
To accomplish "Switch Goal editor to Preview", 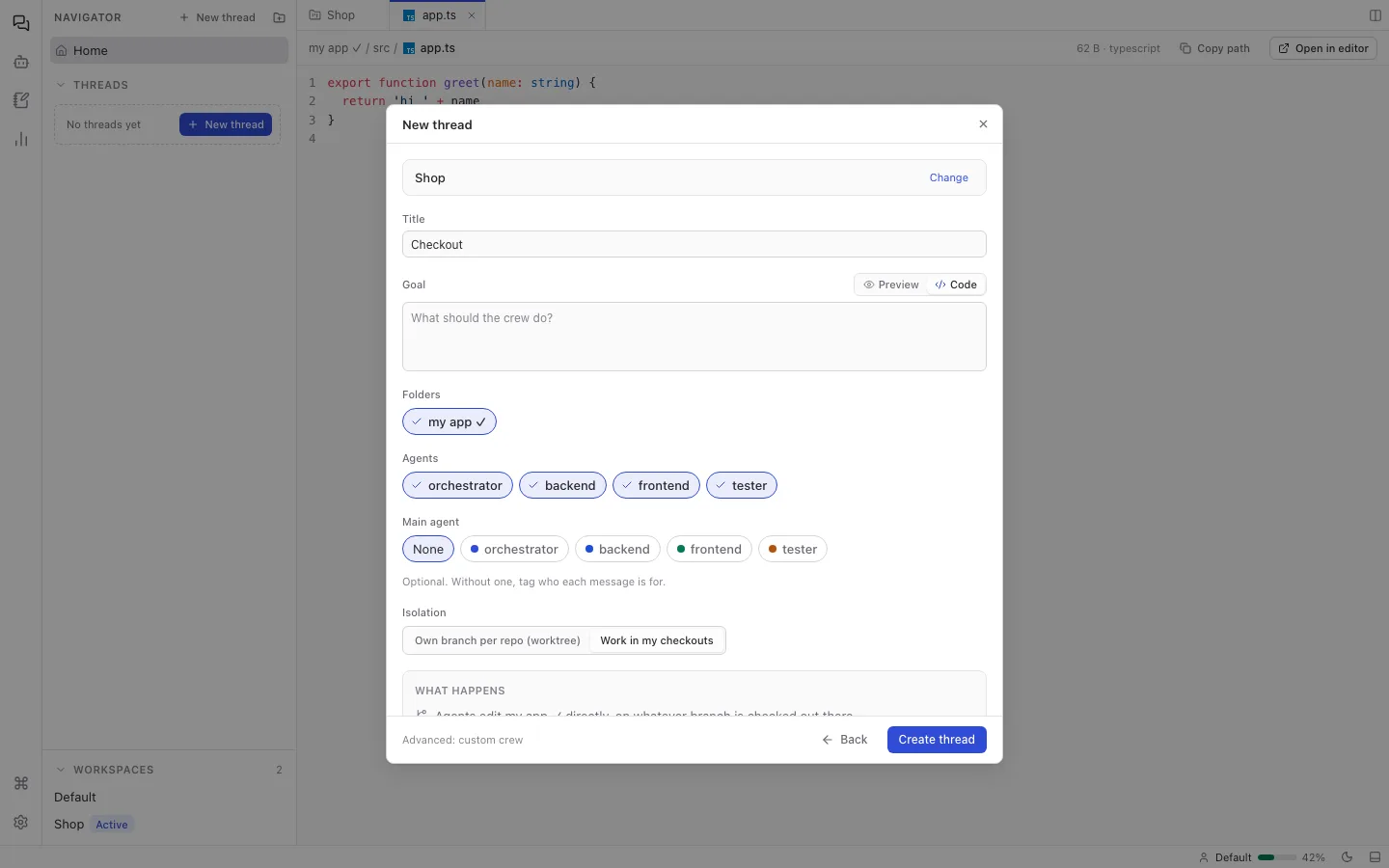I will (x=891, y=285).
